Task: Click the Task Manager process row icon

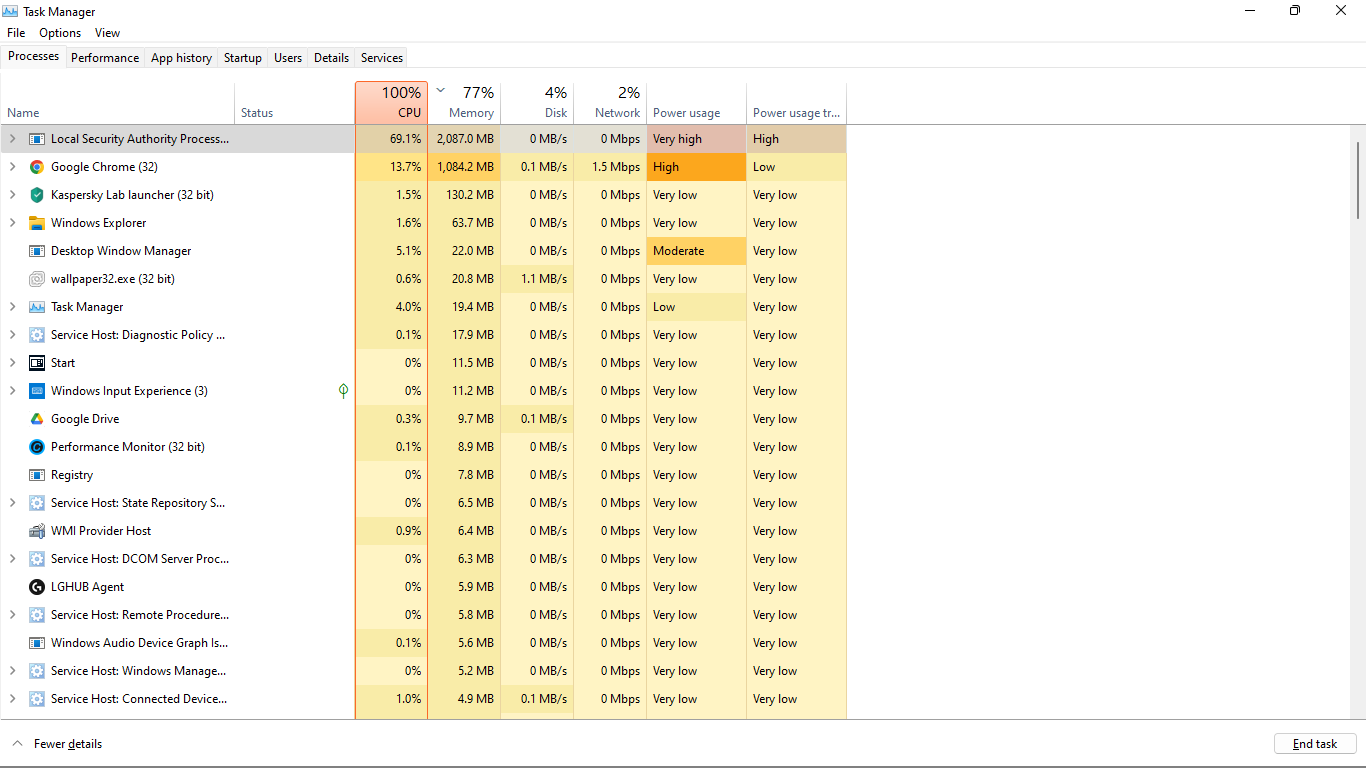Action: [x=37, y=307]
